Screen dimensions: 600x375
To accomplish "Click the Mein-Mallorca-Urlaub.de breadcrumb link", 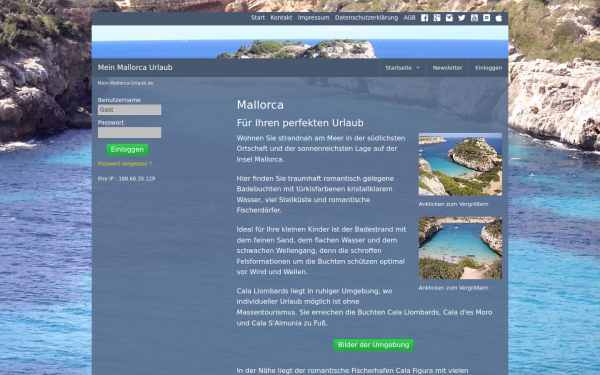I will [x=126, y=83].
